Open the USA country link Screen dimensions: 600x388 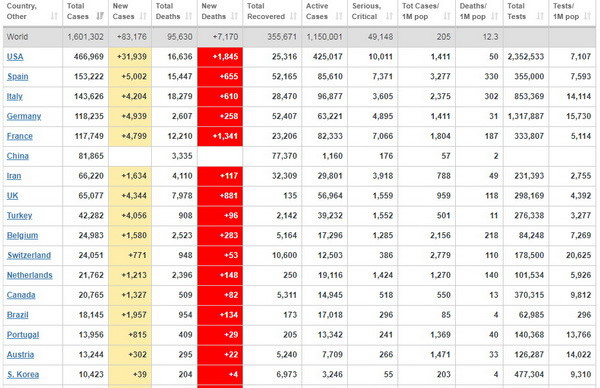15,57
